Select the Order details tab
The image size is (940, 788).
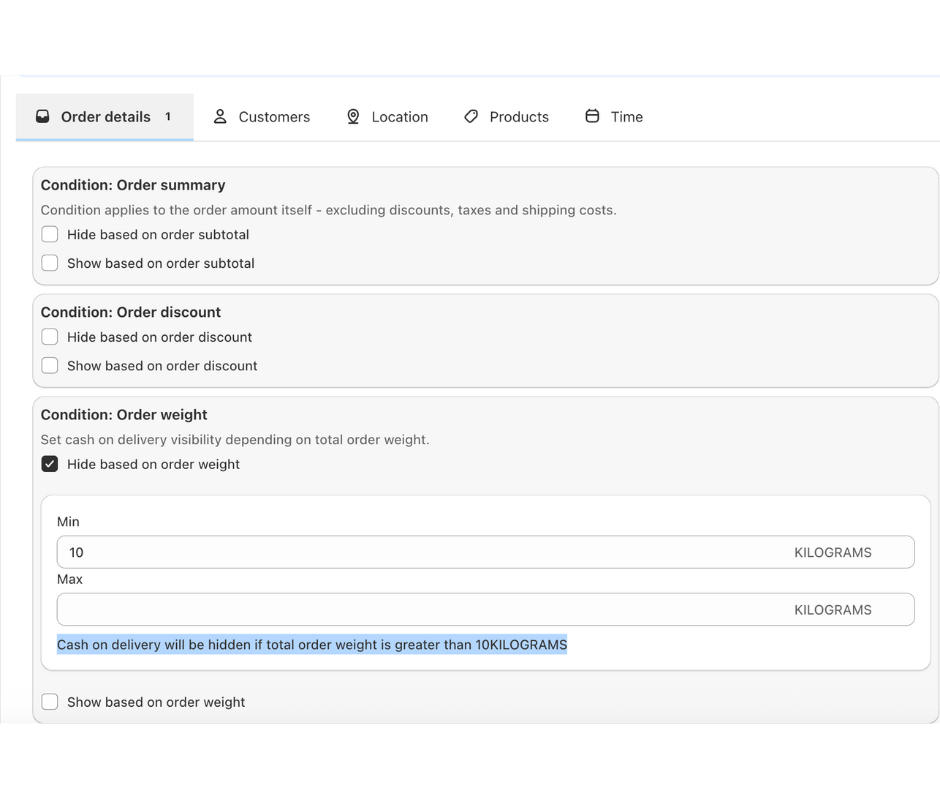[x=105, y=117]
